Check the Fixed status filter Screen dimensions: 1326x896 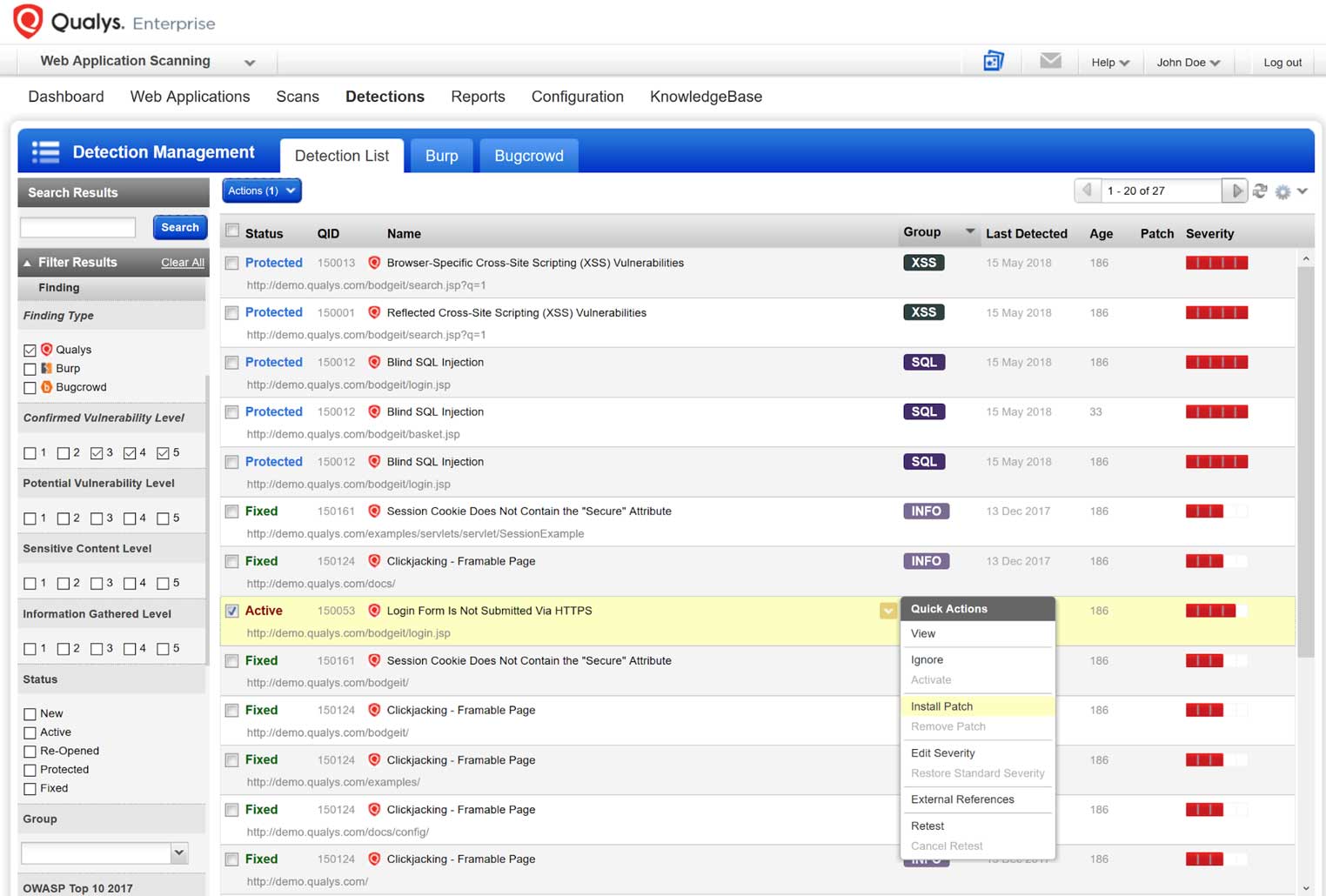[30, 788]
